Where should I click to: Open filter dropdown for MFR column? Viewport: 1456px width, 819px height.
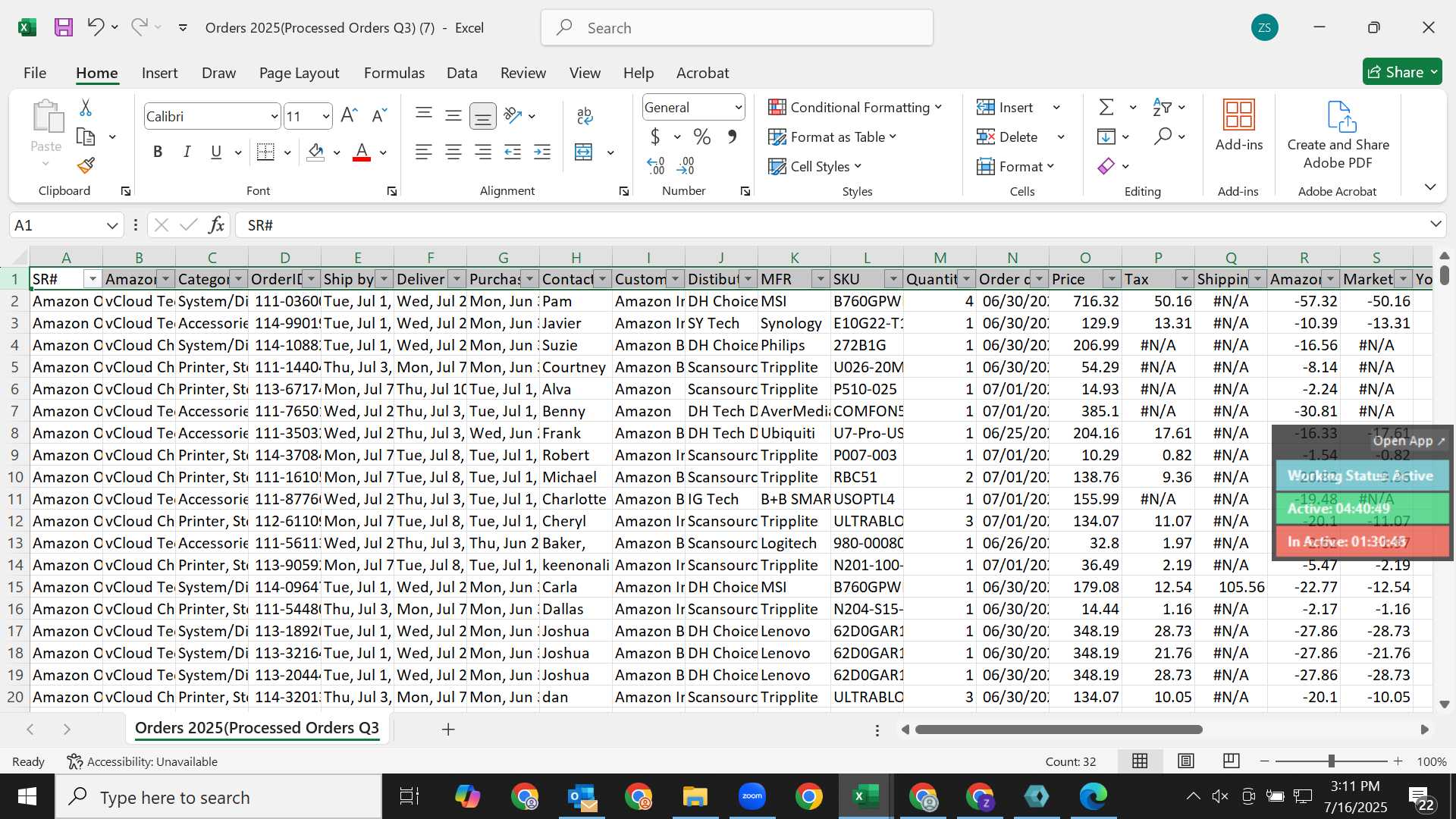821,279
